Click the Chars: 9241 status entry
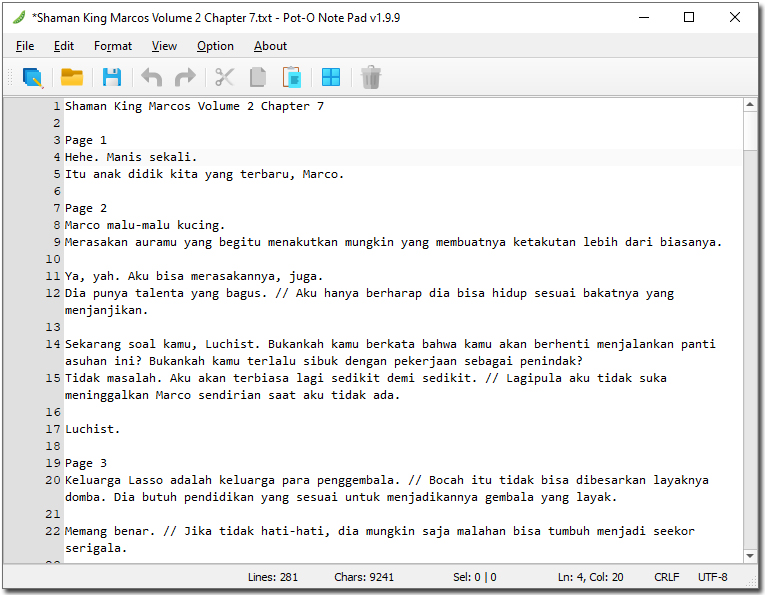The image size is (765, 595). point(364,577)
